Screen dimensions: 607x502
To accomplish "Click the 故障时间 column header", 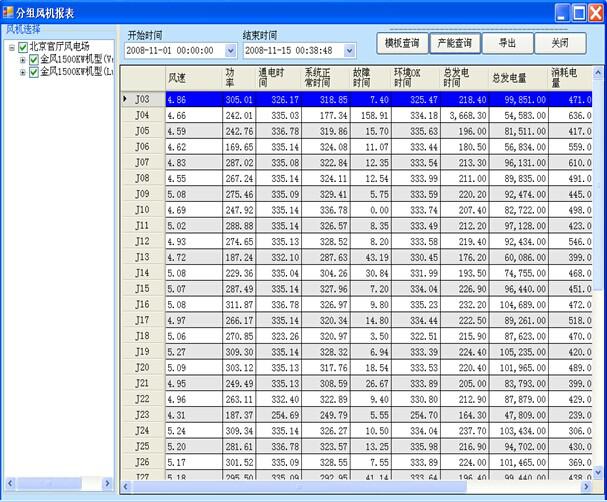I will pos(371,78).
